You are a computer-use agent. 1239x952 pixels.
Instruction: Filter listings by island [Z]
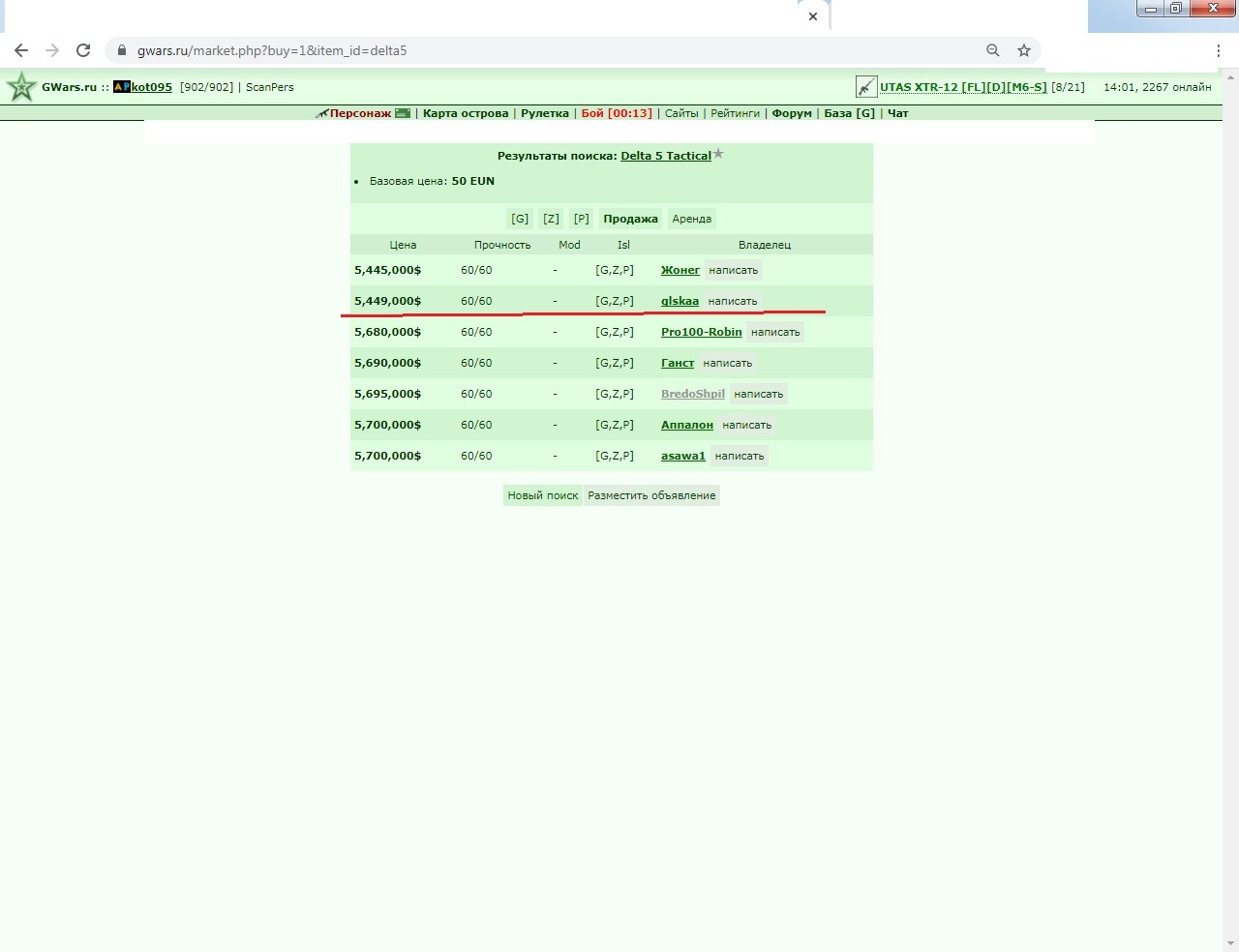click(x=551, y=219)
